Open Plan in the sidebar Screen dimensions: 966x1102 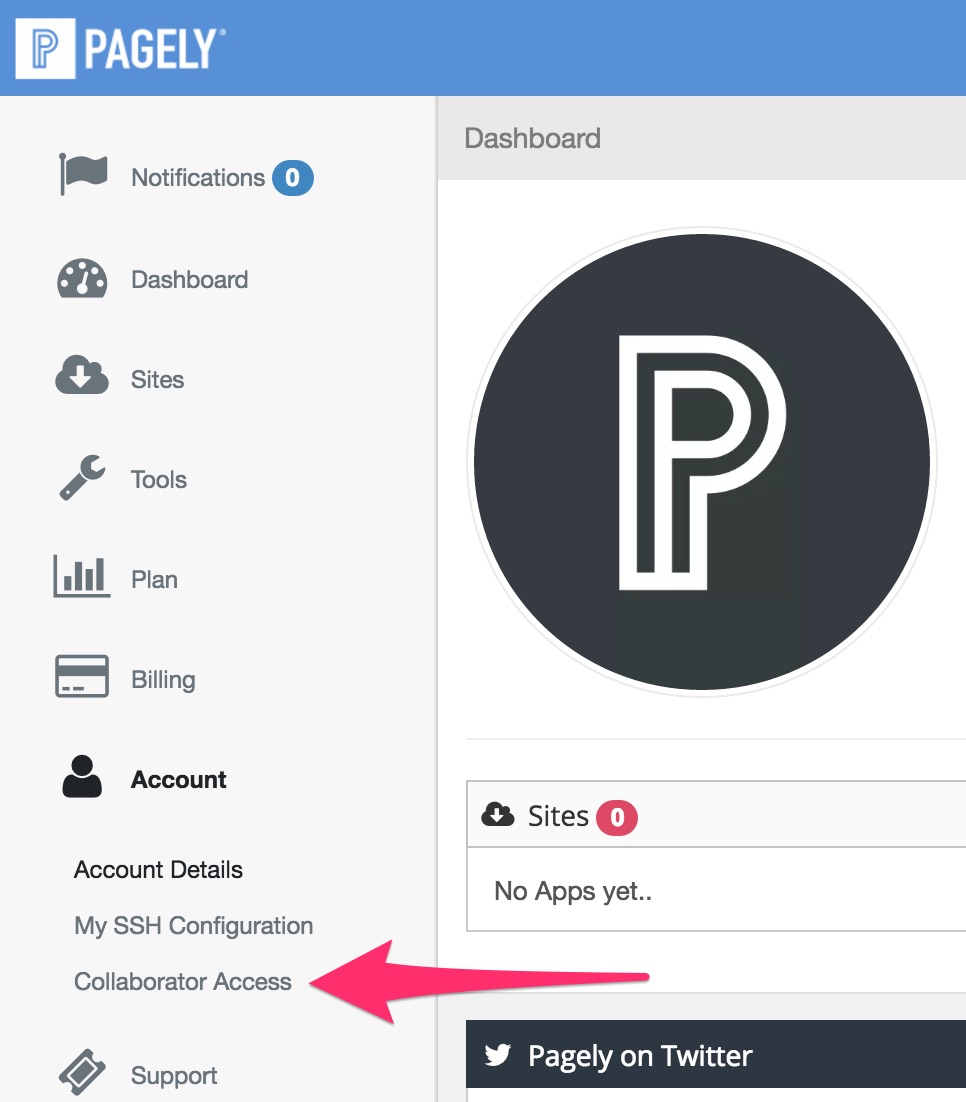(x=155, y=580)
